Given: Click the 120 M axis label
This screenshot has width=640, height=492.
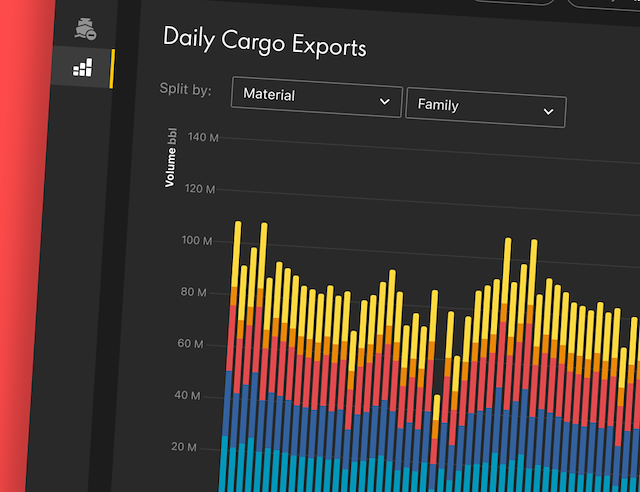Looking at the screenshot, I should [x=200, y=189].
